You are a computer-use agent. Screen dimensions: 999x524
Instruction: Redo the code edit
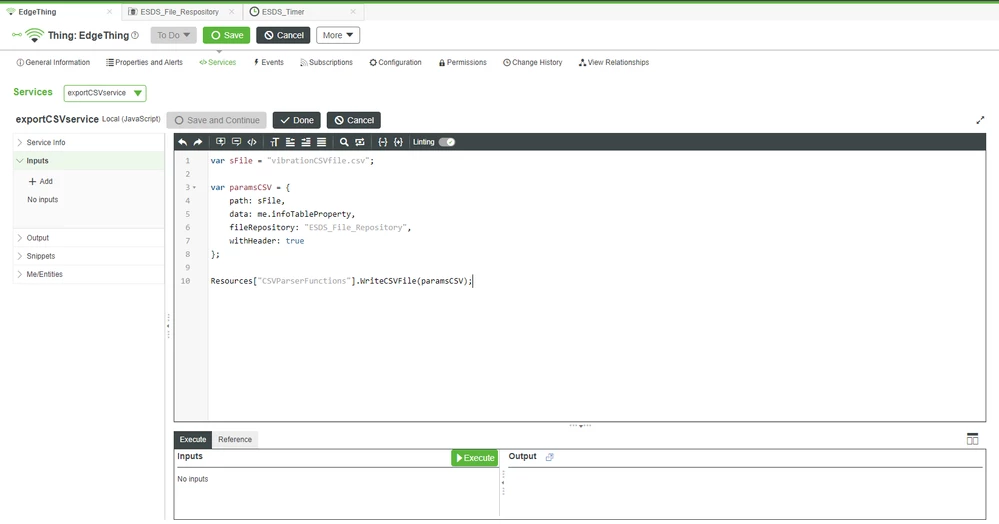[x=198, y=142]
